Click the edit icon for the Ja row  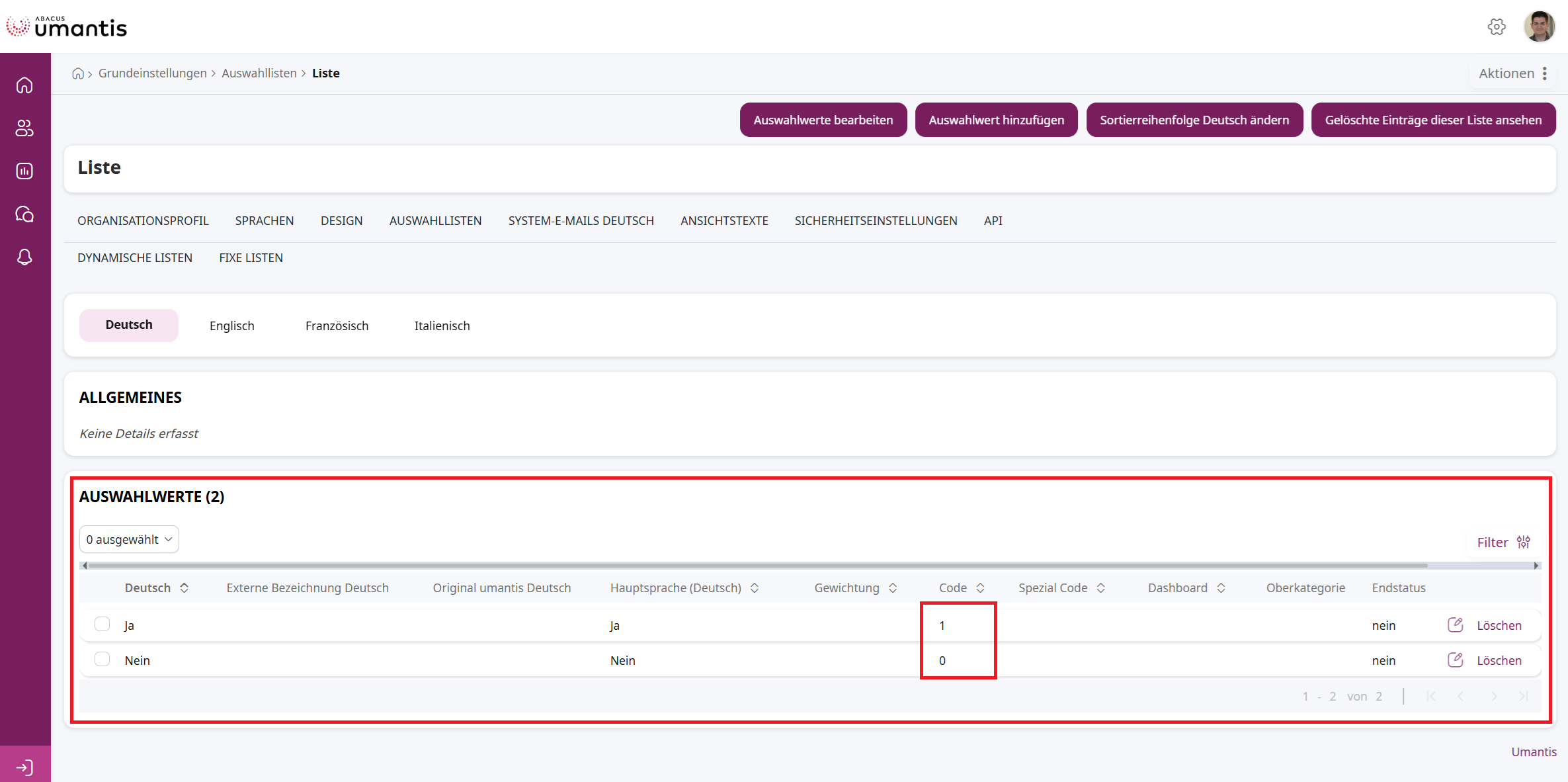(x=1455, y=625)
